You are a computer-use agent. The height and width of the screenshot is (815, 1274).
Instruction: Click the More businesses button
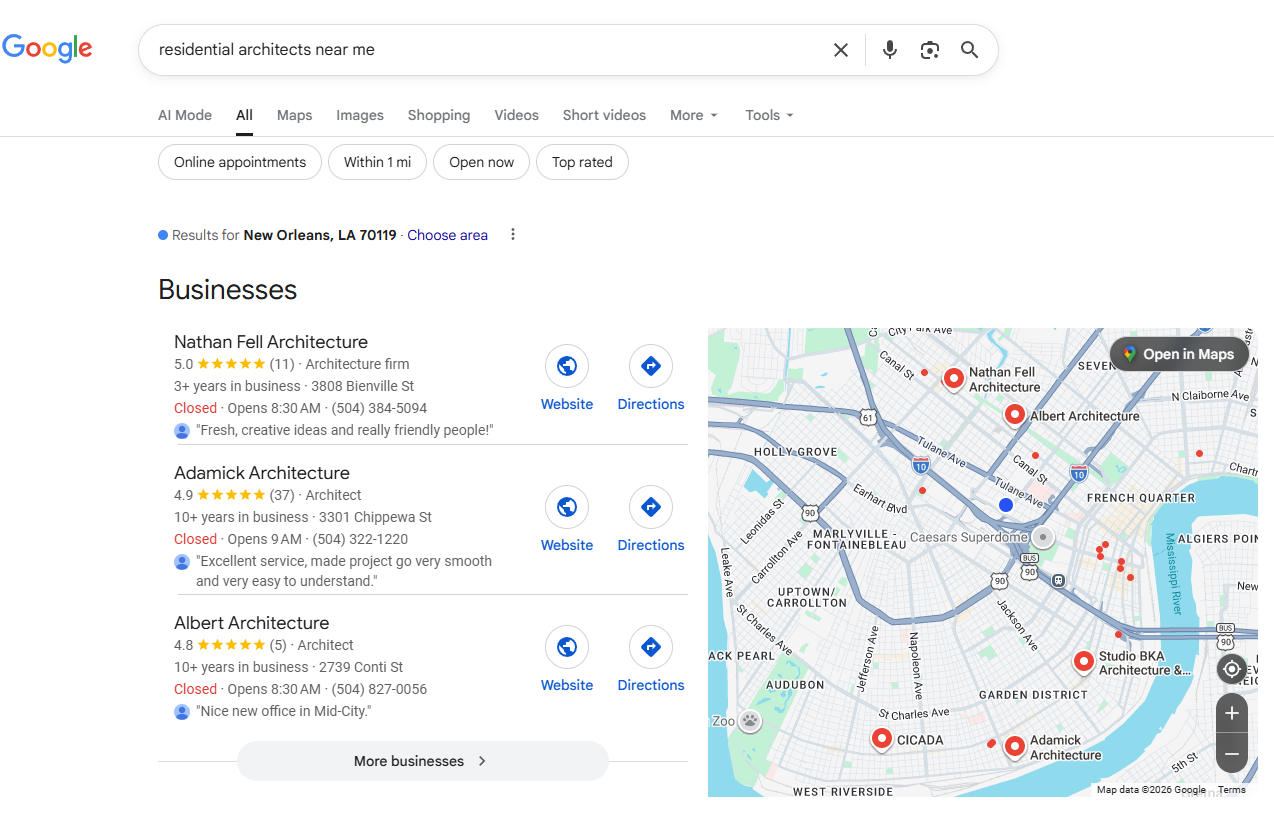(x=422, y=761)
